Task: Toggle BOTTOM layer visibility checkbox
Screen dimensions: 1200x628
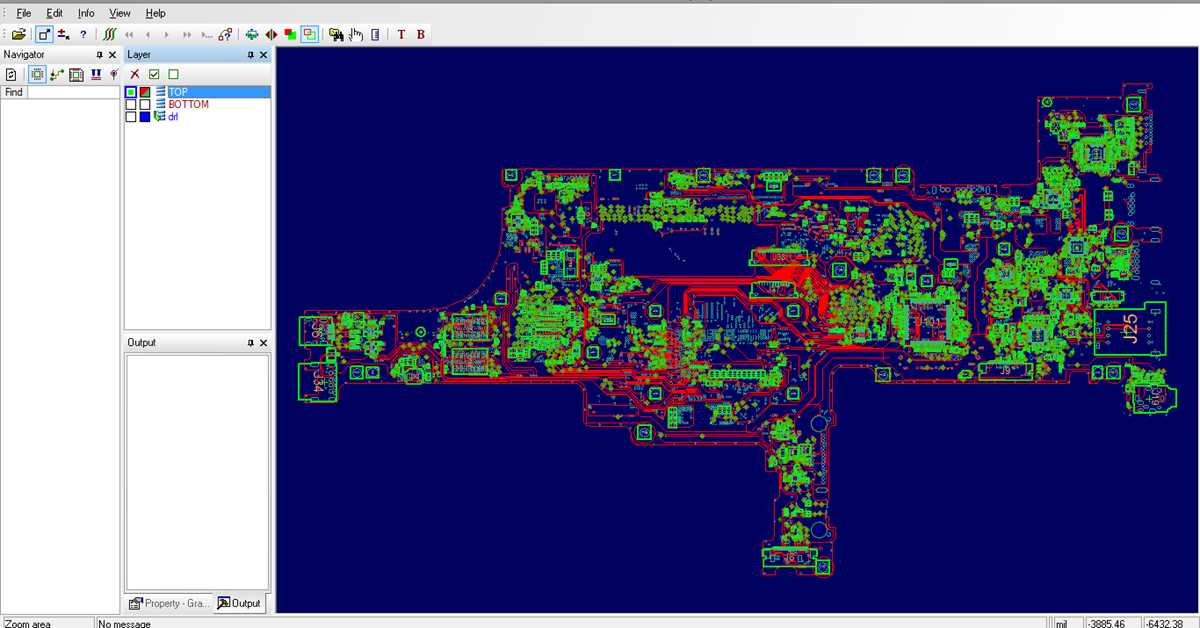Action: coord(131,104)
